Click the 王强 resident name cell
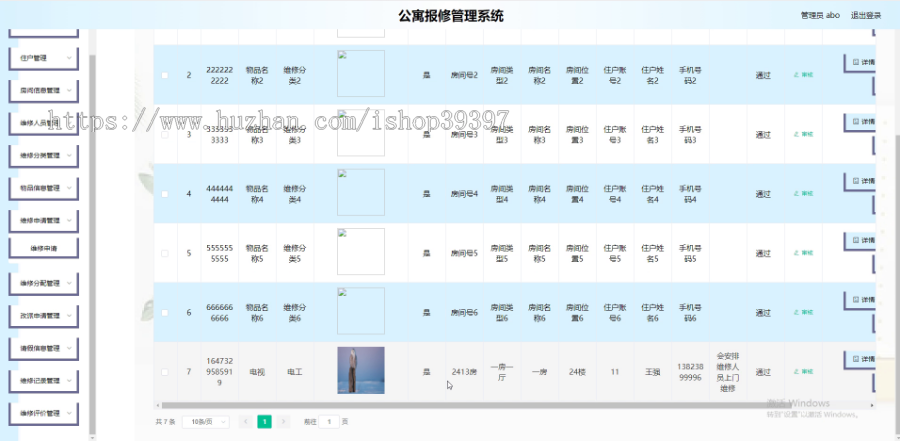This screenshot has height=441, width=900. (652, 372)
